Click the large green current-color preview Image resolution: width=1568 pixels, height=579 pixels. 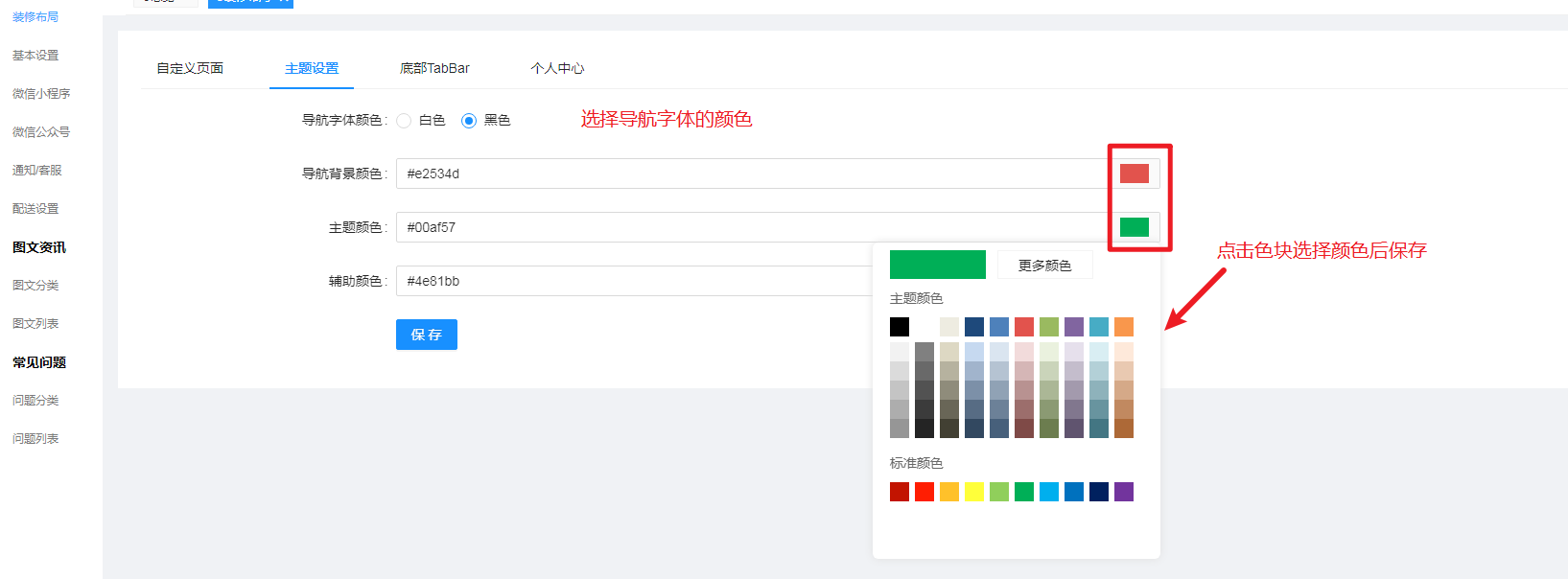click(x=938, y=265)
